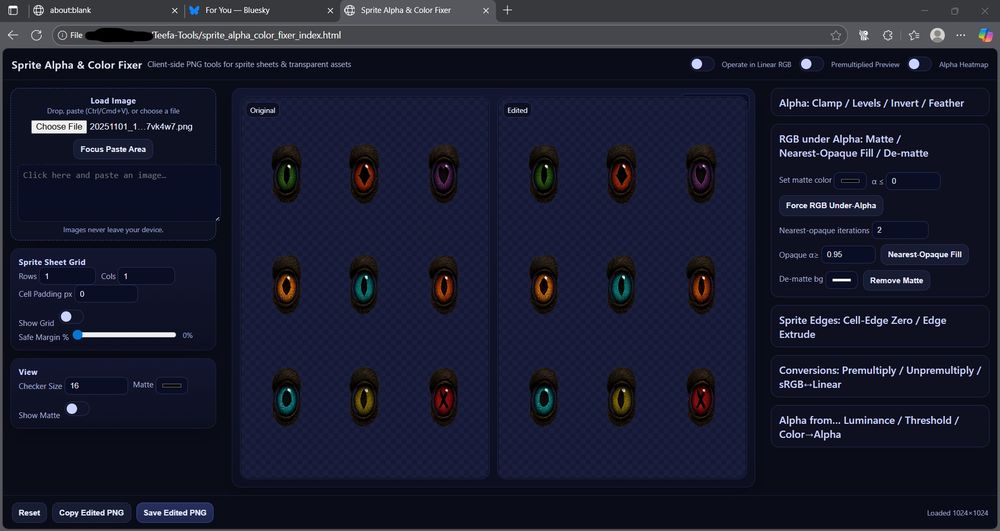
Task: Toggle Show Matte switch
Action: pyautogui.click(x=77, y=409)
